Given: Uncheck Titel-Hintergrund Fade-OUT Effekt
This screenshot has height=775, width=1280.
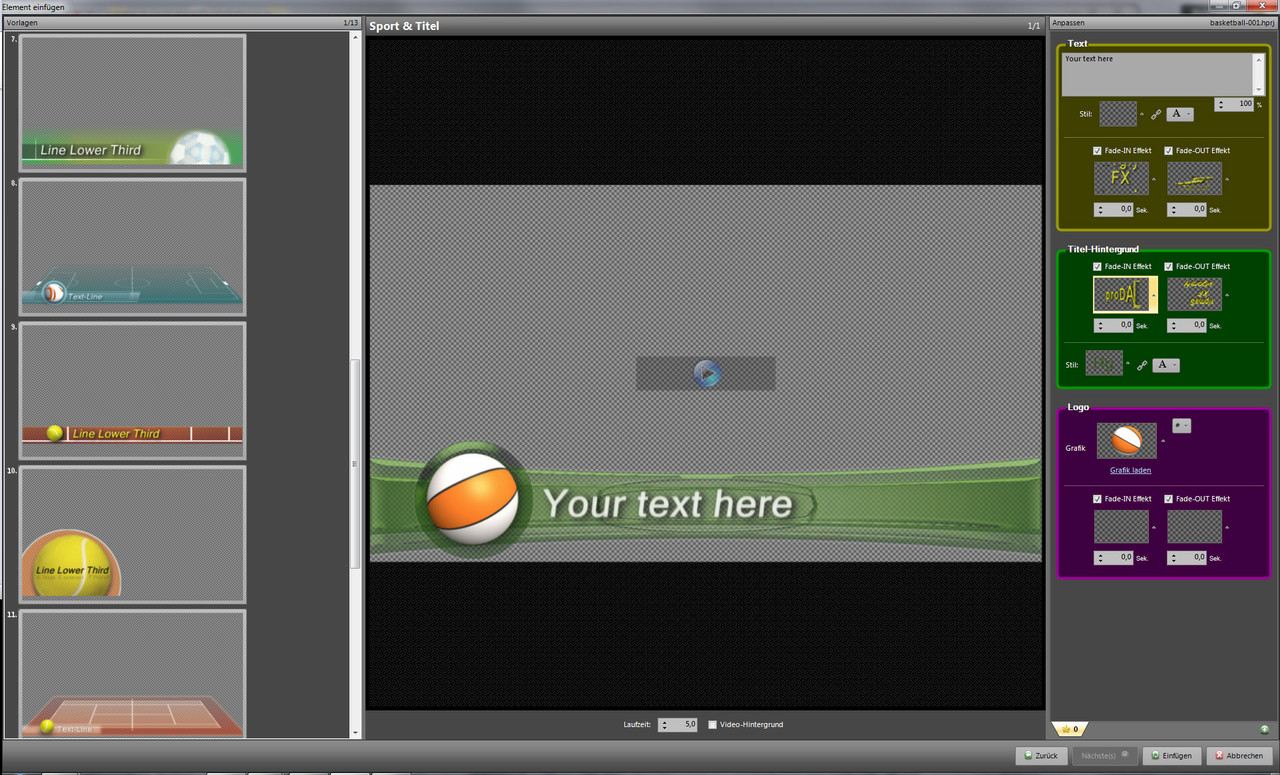Looking at the screenshot, I should 1169,267.
